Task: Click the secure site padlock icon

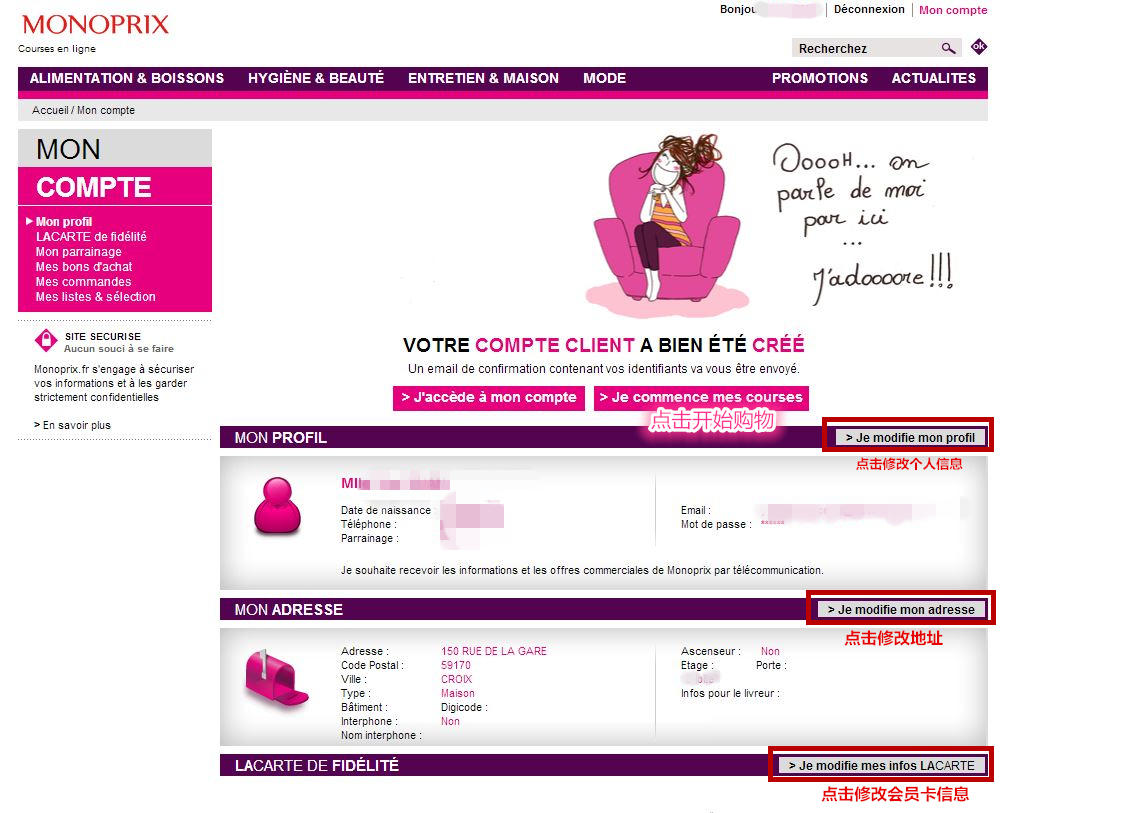Action: (47, 340)
